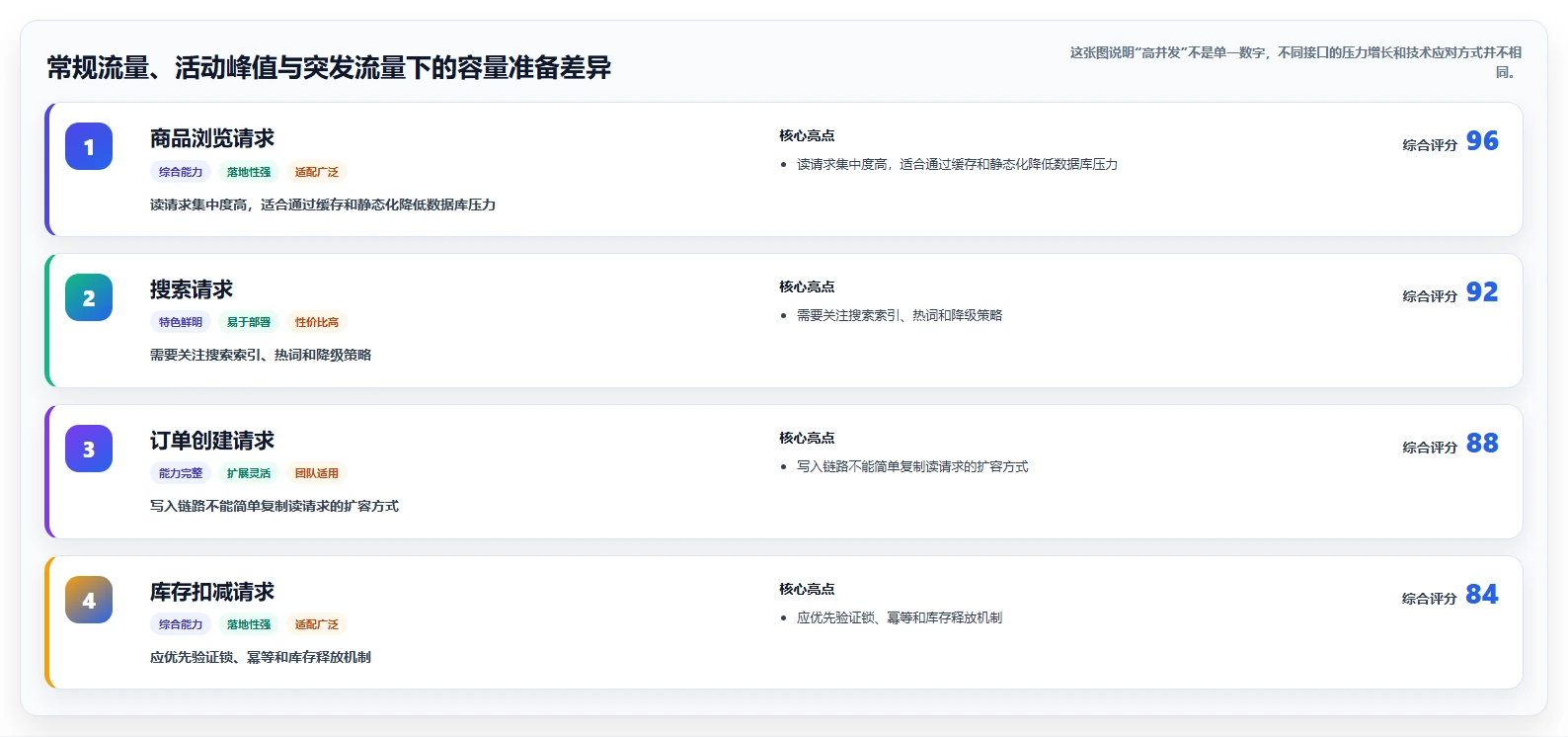Click 综合能力 tag in 库存扣减请求 card
The height and width of the screenshot is (737, 1568).
point(181,624)
